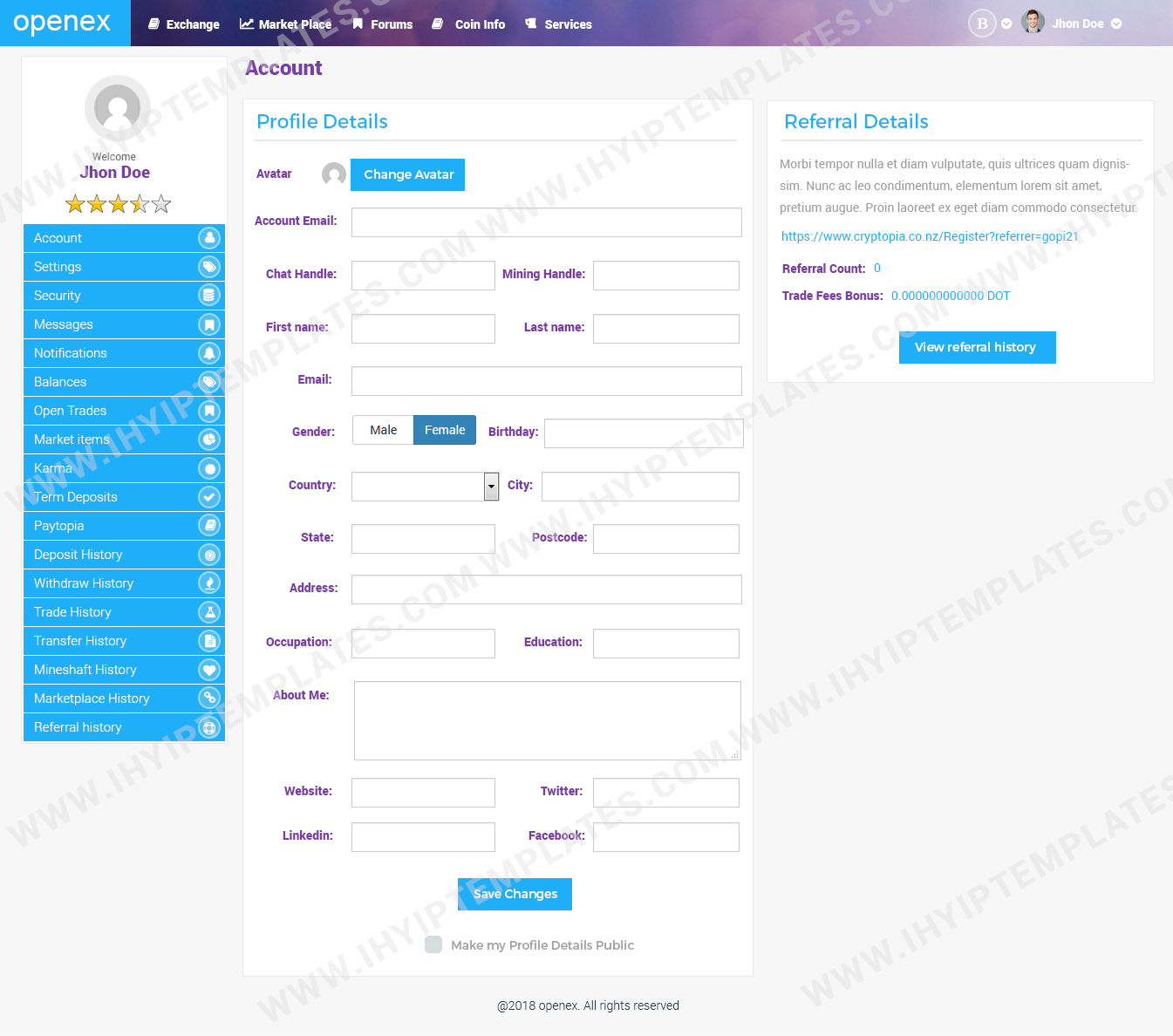Select Male gender option
This screenshot has height=1036, width=1173.
tap(383, 430)
